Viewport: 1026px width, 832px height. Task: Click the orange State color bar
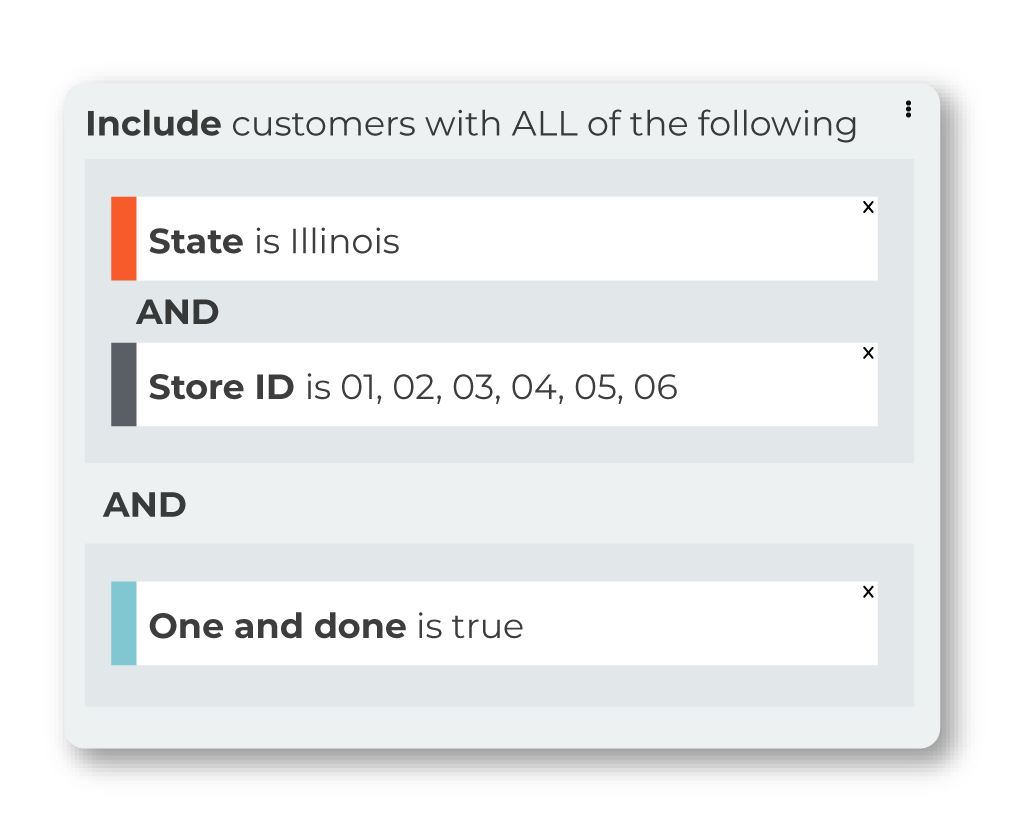[124, 239]
